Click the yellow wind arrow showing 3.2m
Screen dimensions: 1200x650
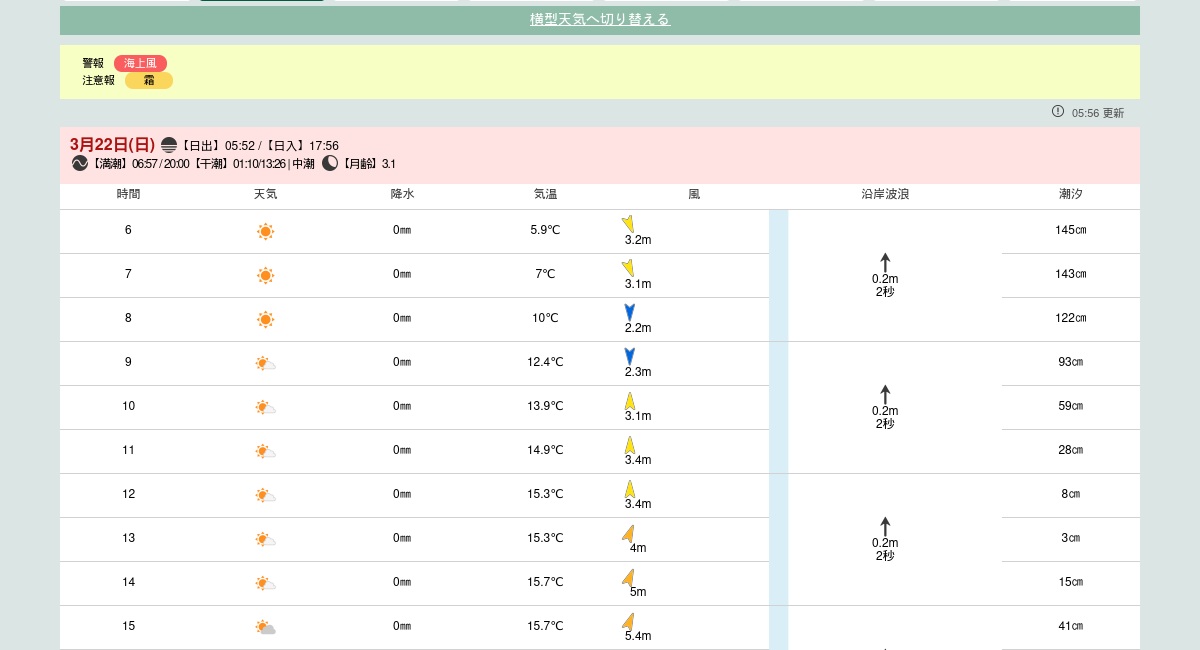[628, 224]
